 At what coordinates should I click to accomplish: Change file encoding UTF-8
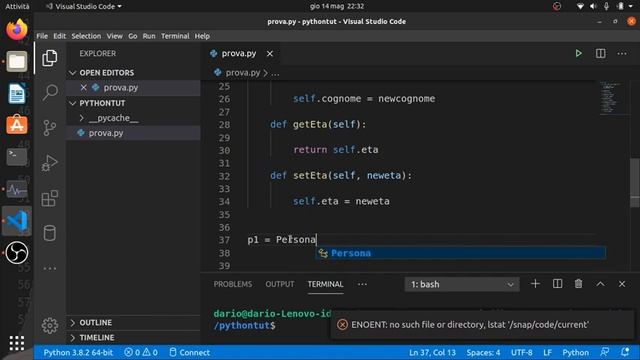pos(522,352)
